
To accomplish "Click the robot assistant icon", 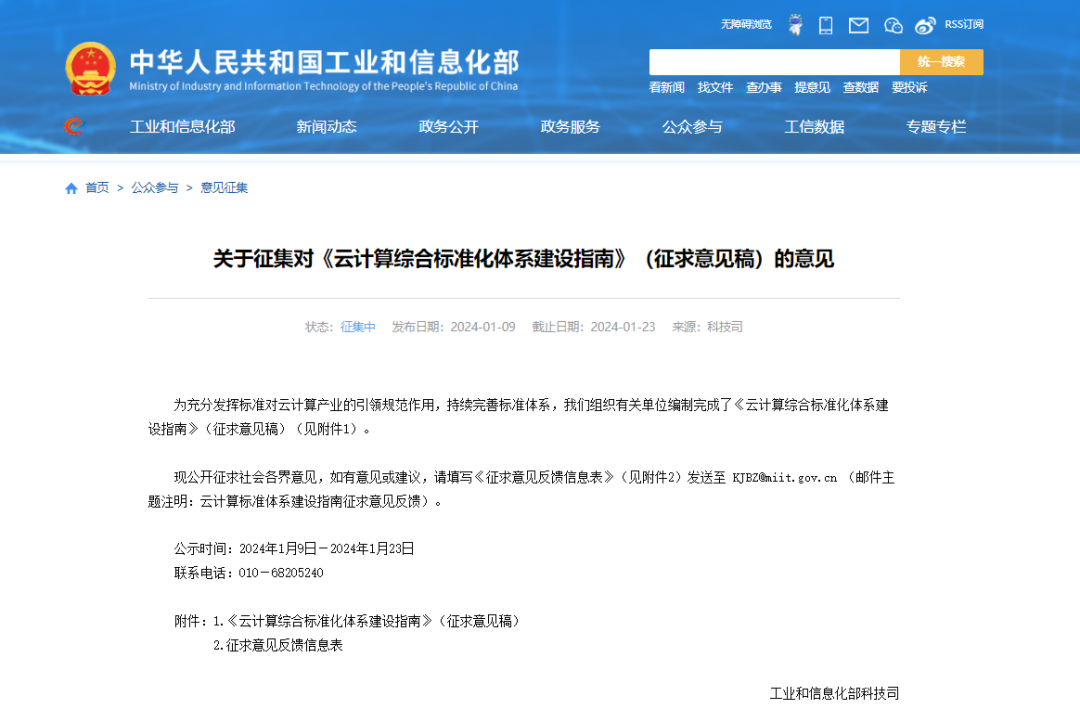I will [795, 25].
